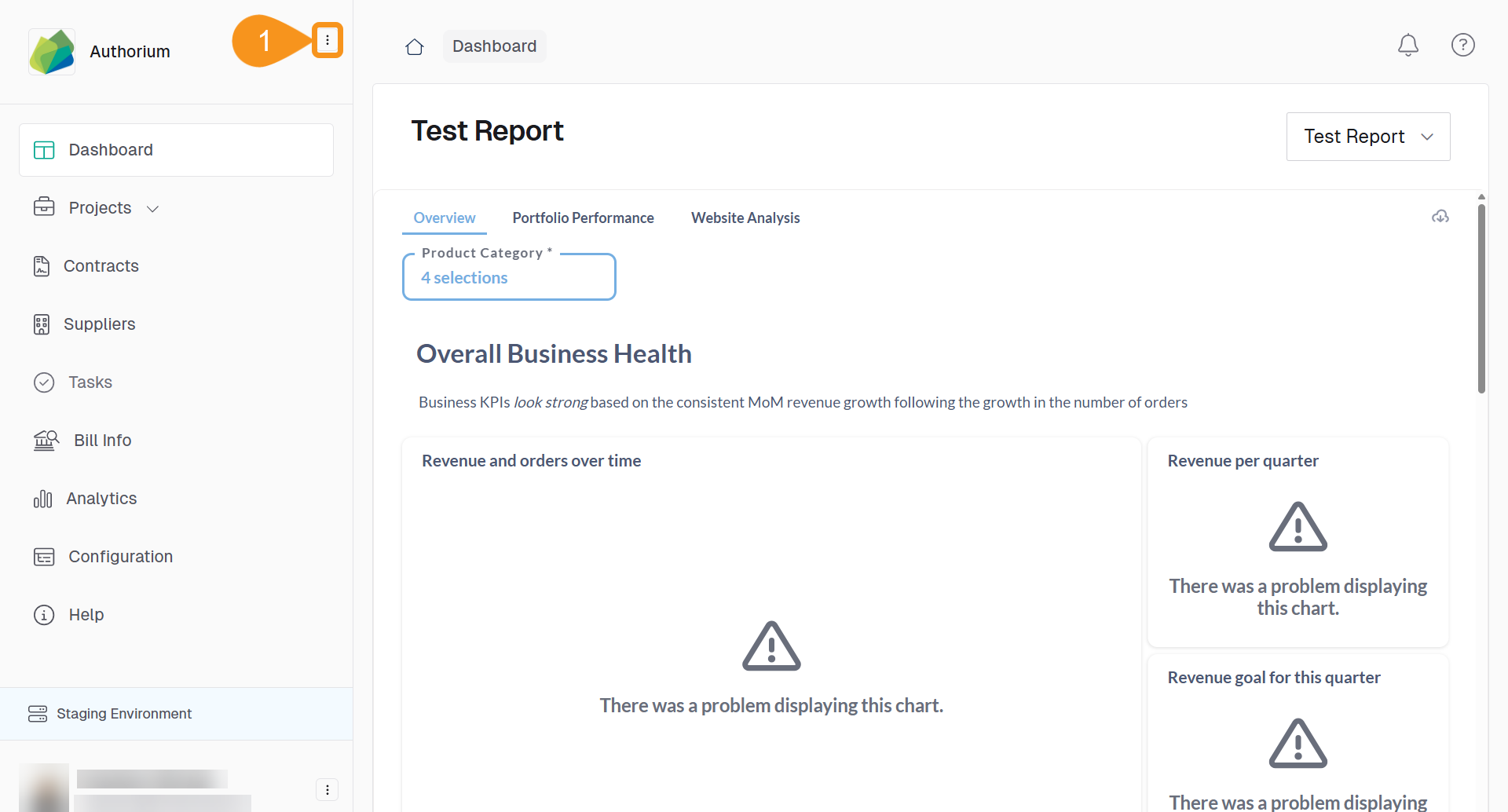This screenshot has width=1508, height=812.
Task: Click the Bill Info bank icon
Action: [46, 441]
